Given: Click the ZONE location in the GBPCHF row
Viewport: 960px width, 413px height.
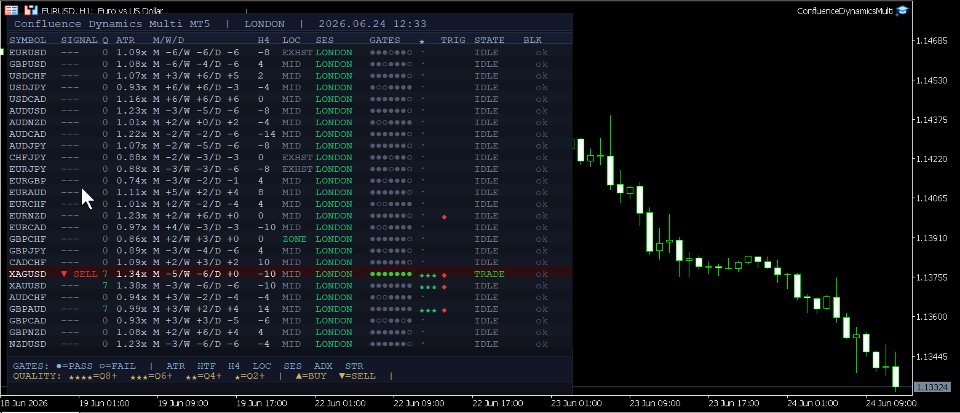Looking at the screenshot, I should click(x=294, y=239).
